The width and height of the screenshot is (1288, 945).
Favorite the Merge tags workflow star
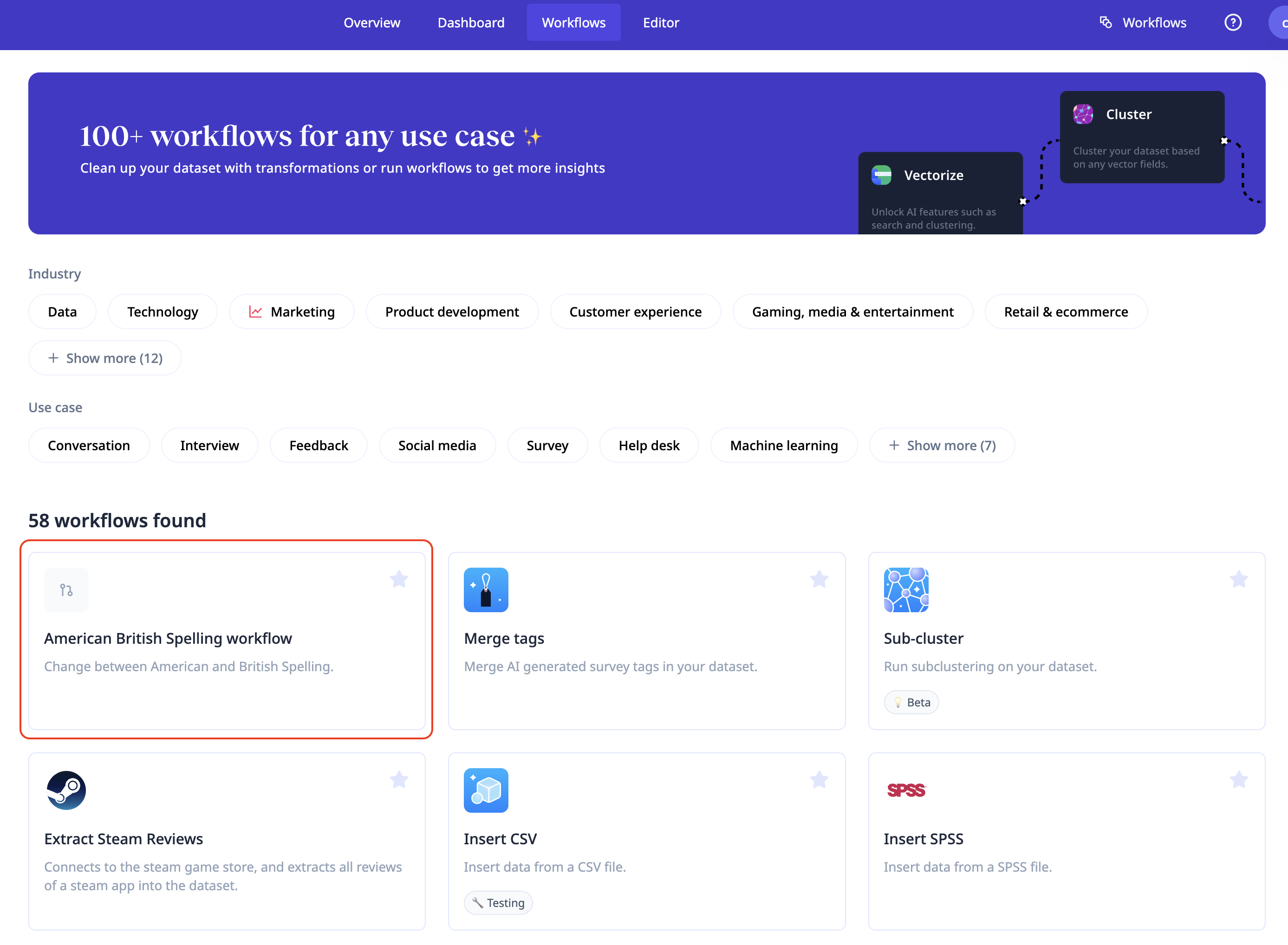pyautogui.click(x=819, y=579)
